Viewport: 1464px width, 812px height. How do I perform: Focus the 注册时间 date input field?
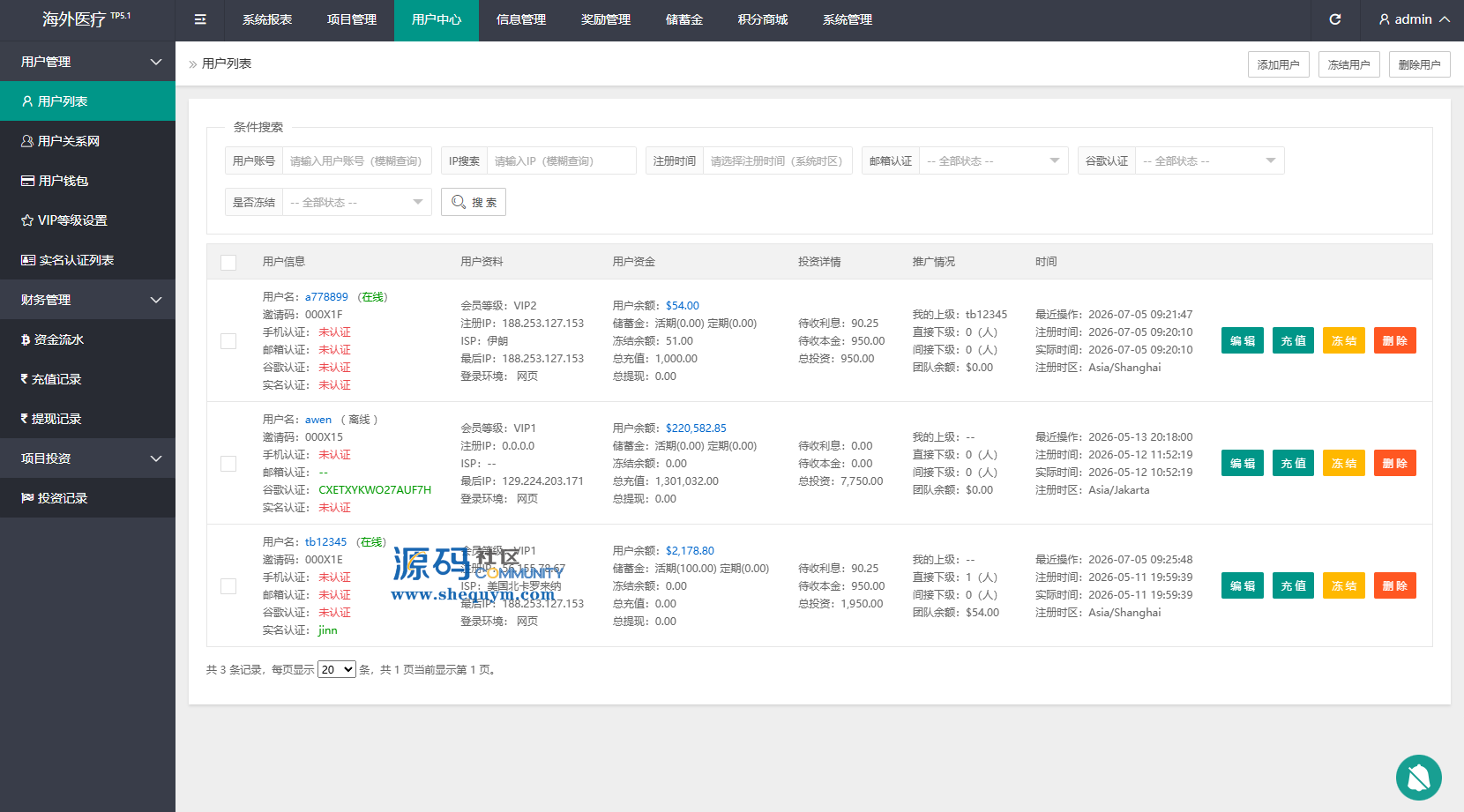point(777,160)
